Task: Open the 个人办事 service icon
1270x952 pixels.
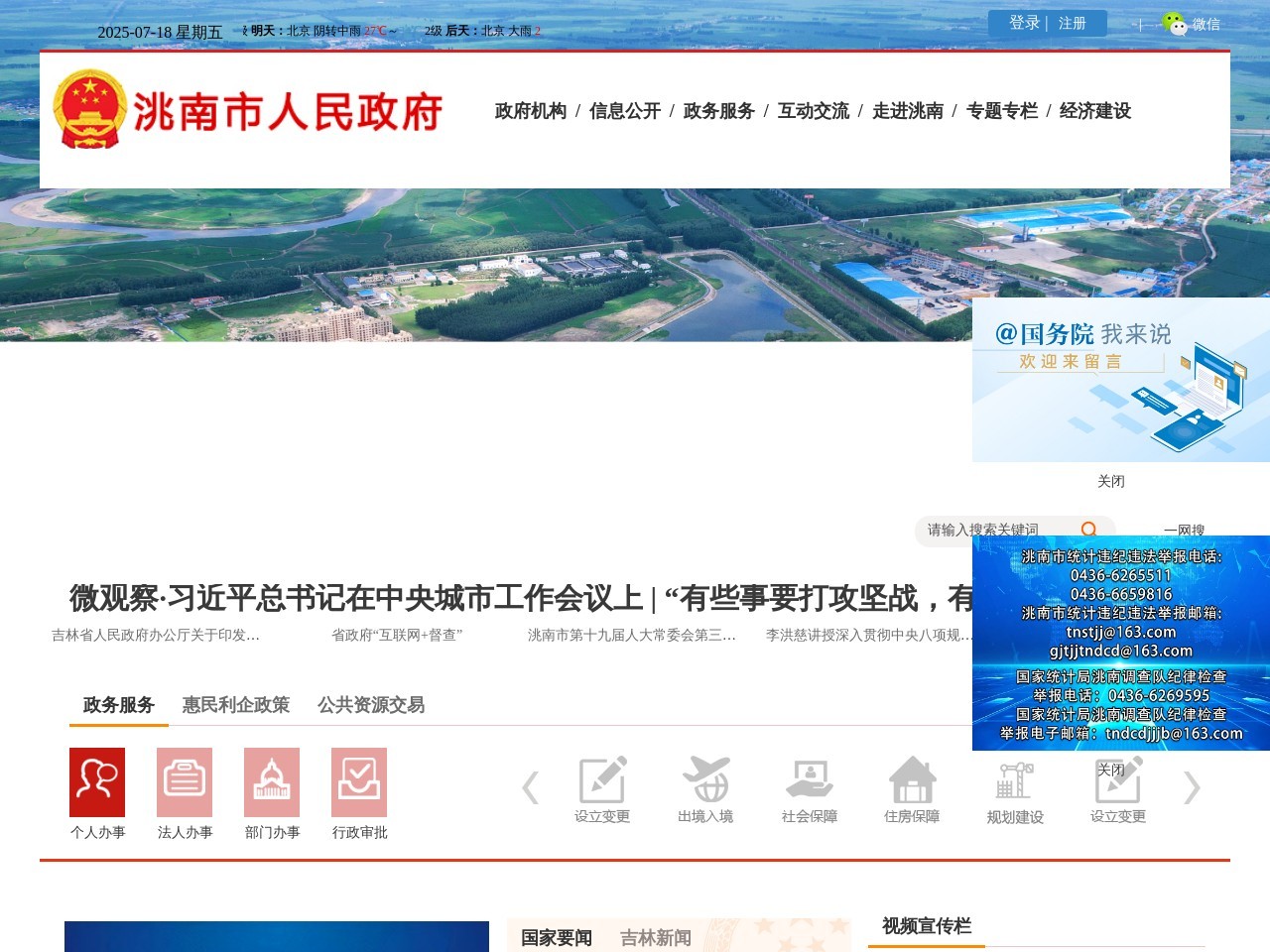Action: [97, 781]
